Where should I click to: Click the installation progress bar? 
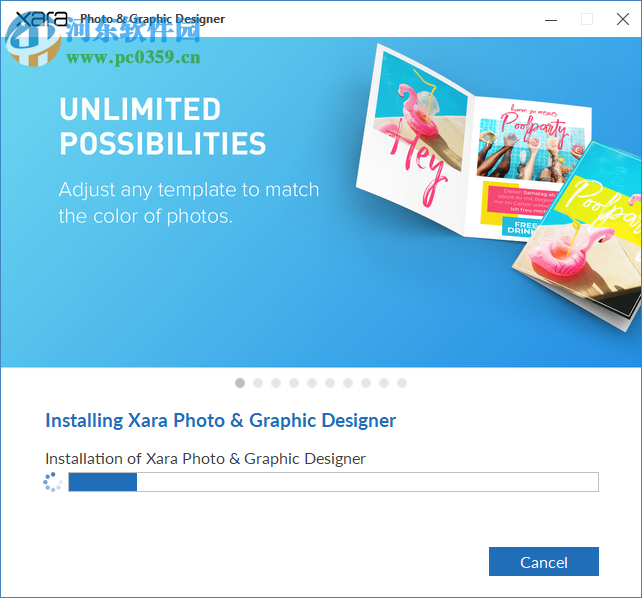pyautogui.click(x=333, y=482)
